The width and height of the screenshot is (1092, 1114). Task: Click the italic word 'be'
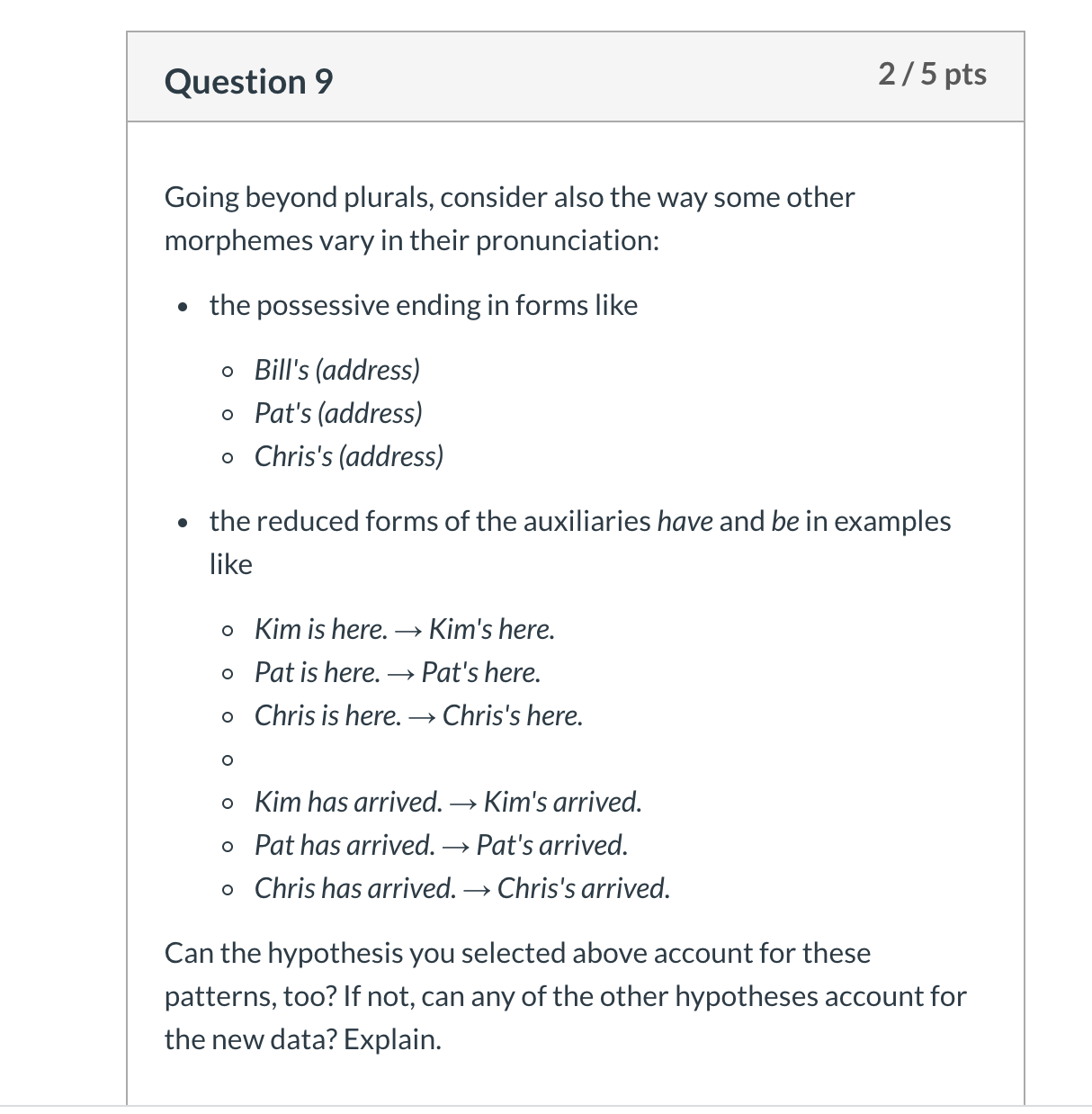pos(785,521)
